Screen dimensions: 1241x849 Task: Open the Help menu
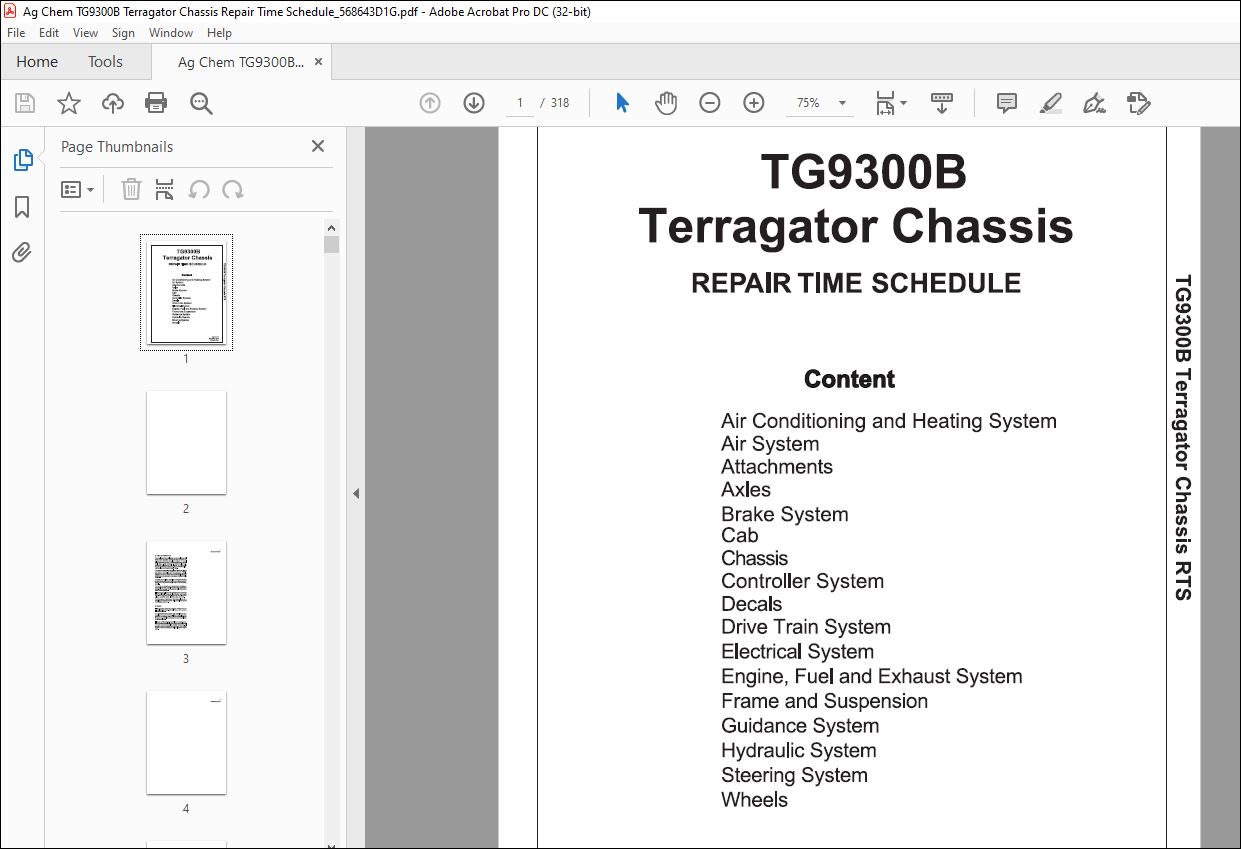[x=219, y=33]
